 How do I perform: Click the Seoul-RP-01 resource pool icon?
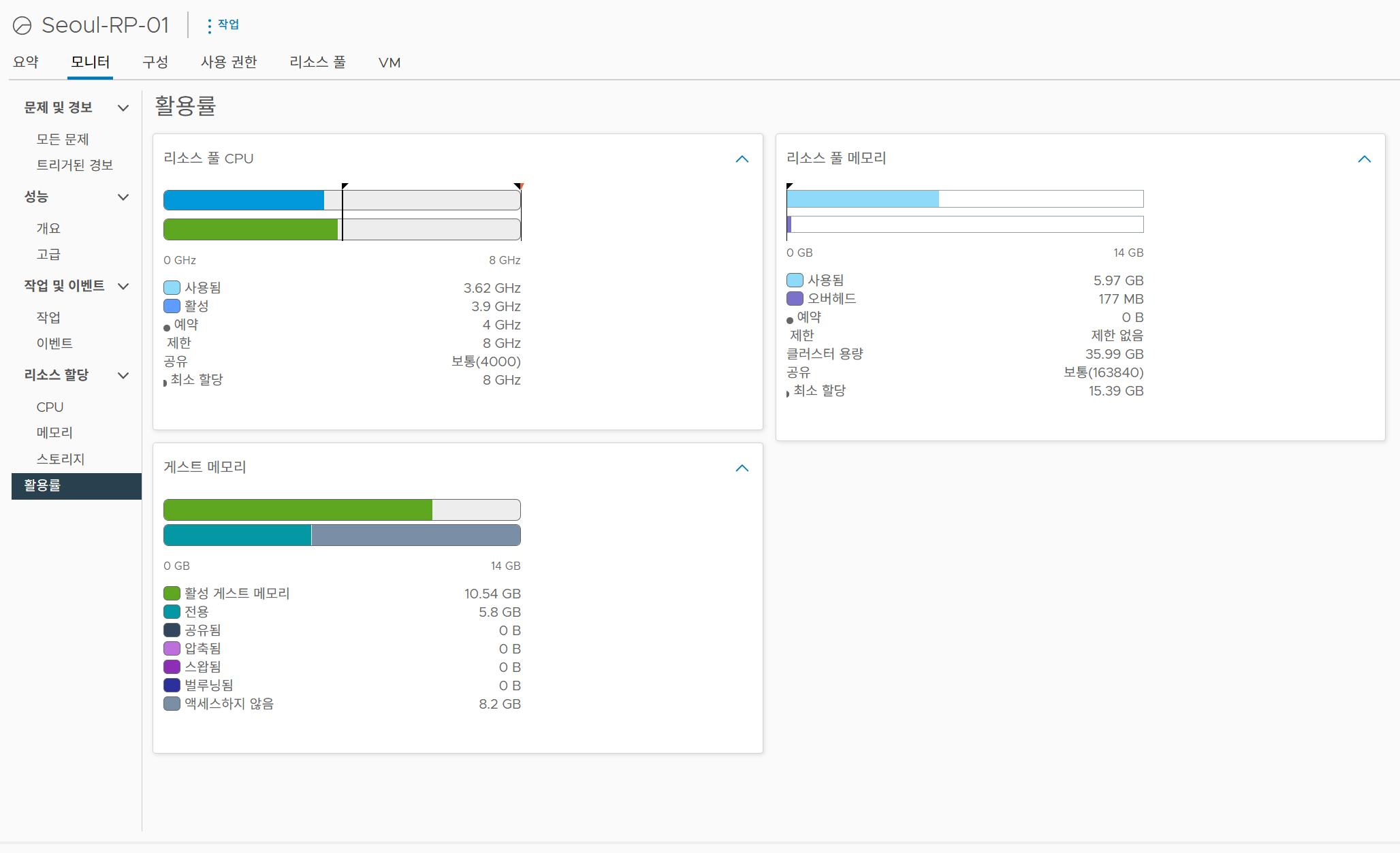click(22, 26)
